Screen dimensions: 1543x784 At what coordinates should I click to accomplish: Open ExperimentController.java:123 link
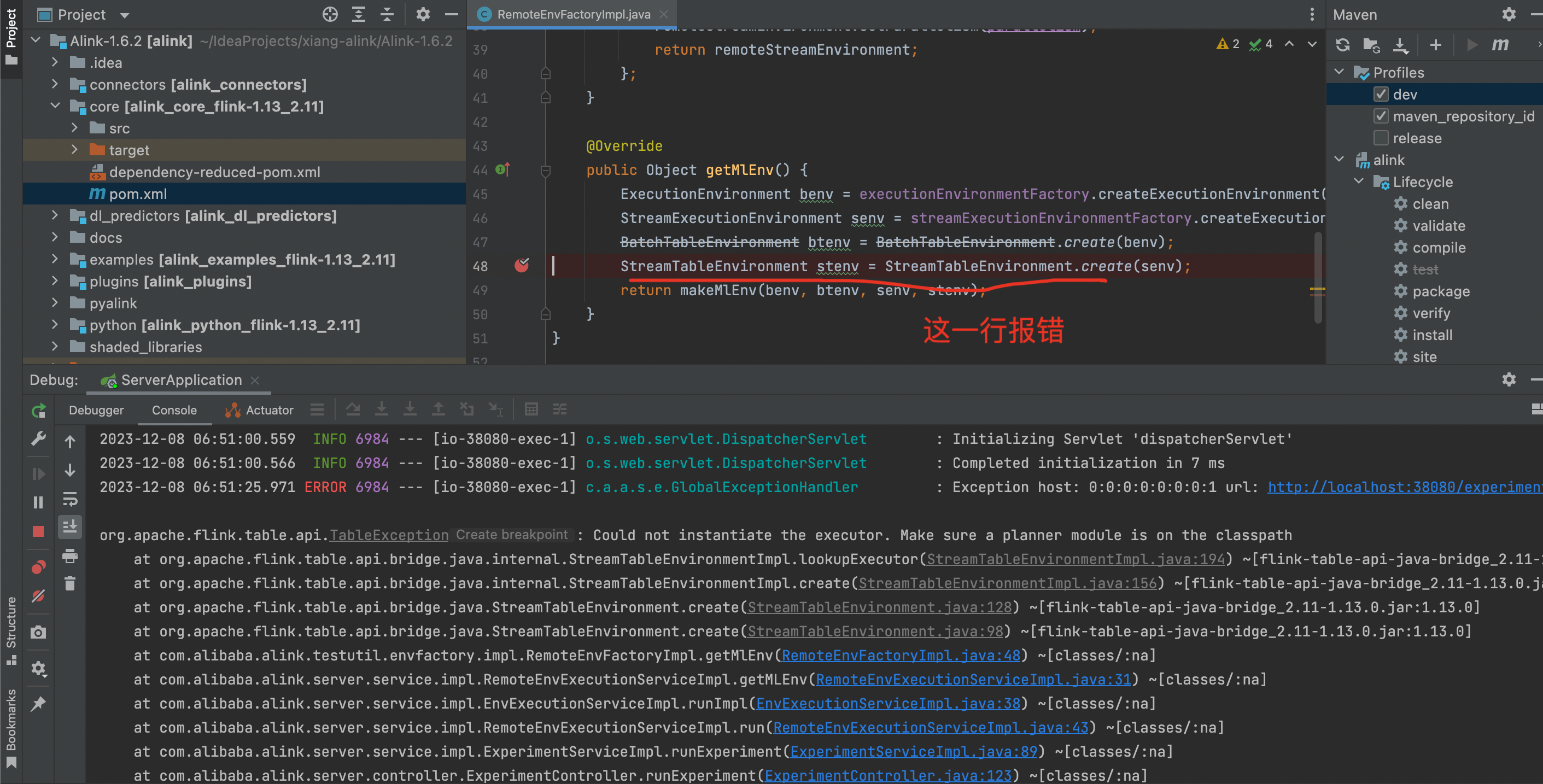[888, 776]
